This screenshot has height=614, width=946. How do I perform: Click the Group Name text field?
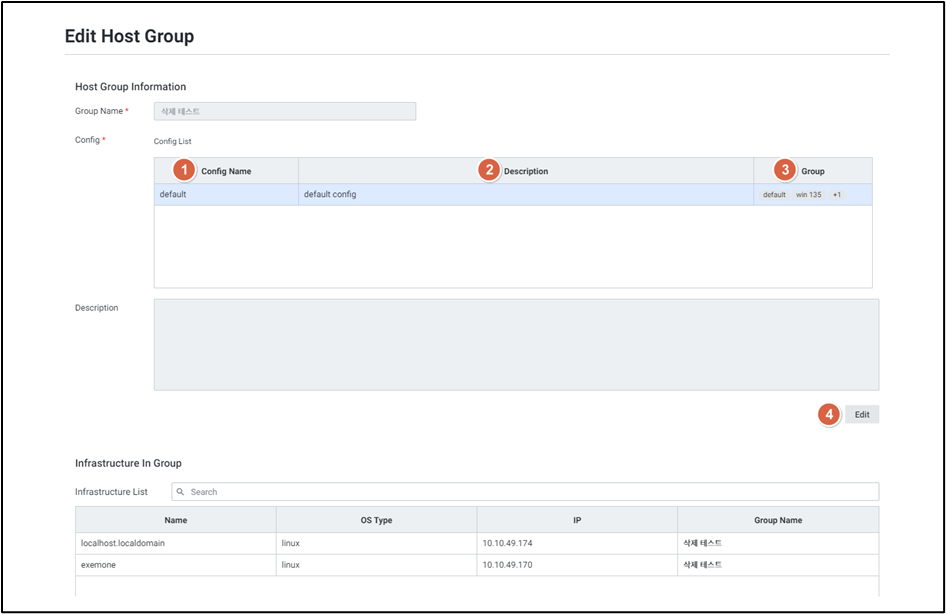(284, 111)
